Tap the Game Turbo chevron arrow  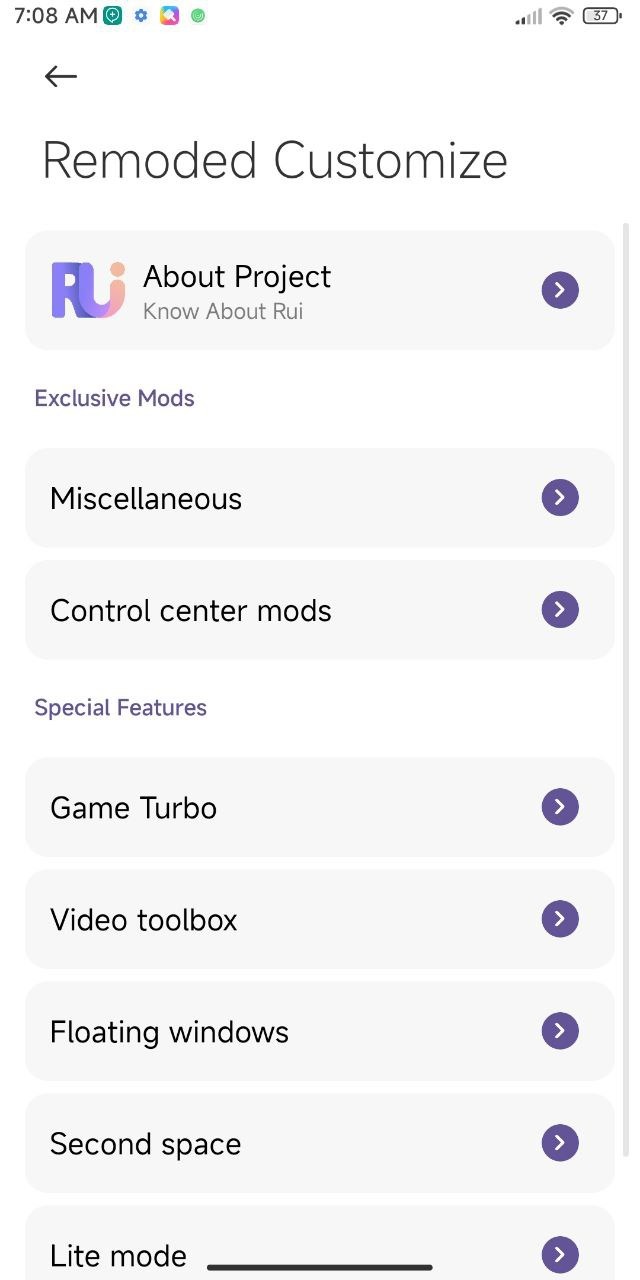pos(560,807)
